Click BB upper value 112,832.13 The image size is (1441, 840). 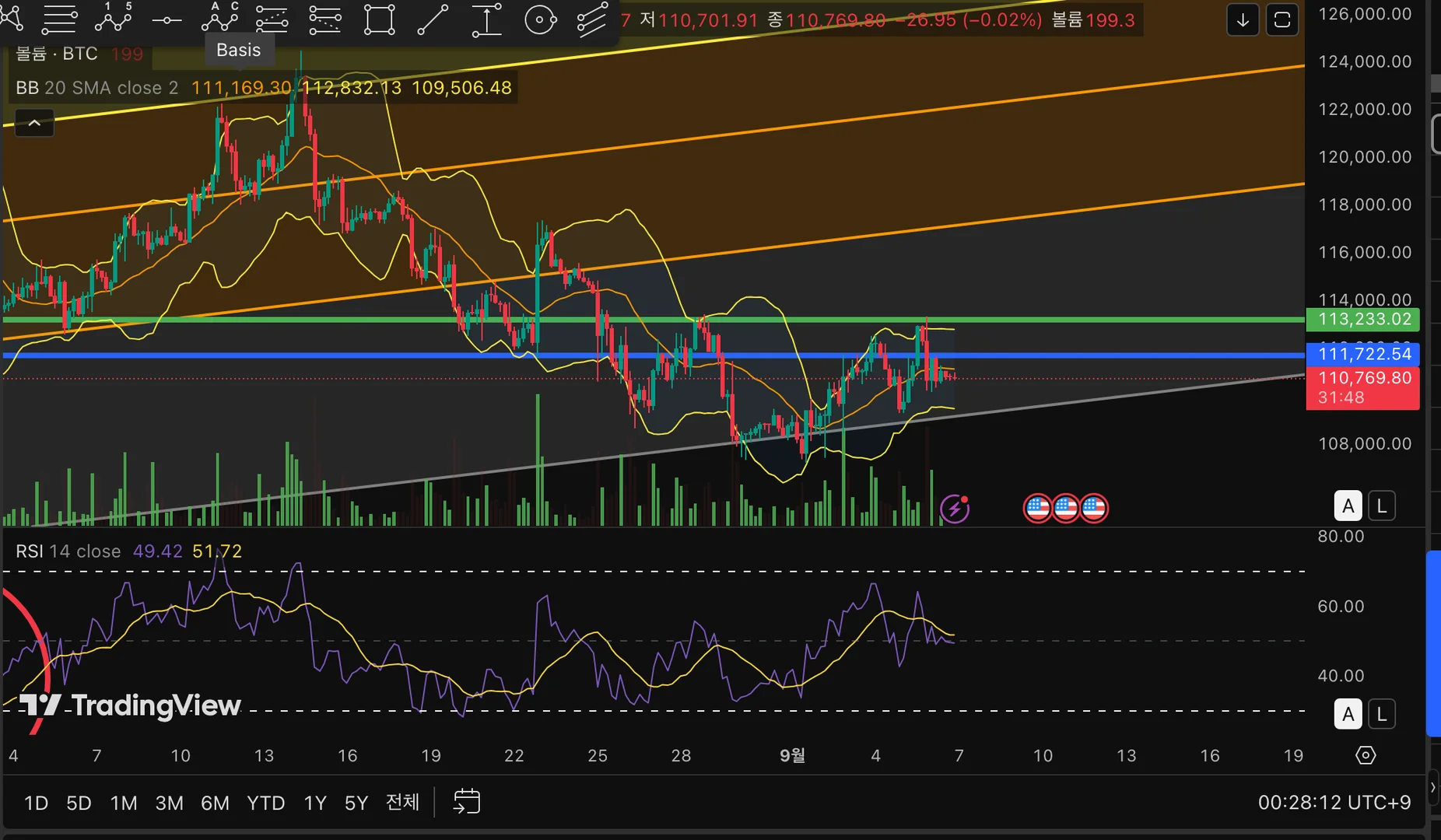(x=352, y=88)
